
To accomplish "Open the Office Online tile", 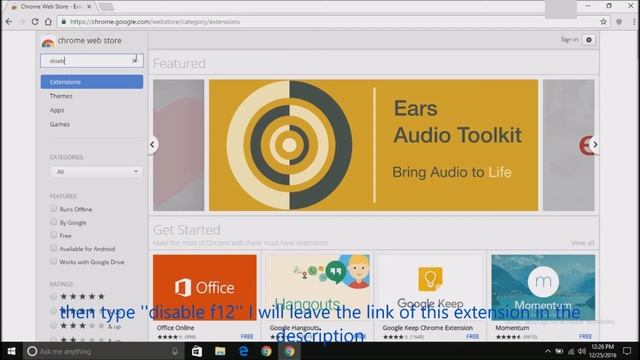I will pyautogui.click(x=205, y=298).
